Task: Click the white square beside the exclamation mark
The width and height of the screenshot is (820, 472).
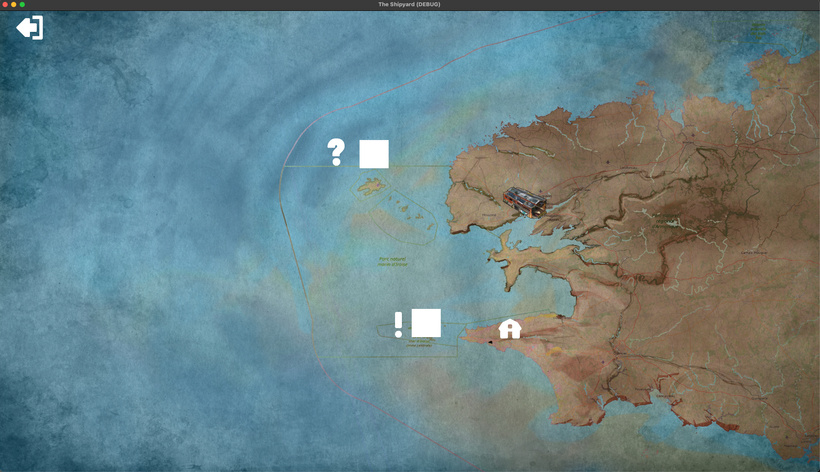Action: (x=426, y=323)
